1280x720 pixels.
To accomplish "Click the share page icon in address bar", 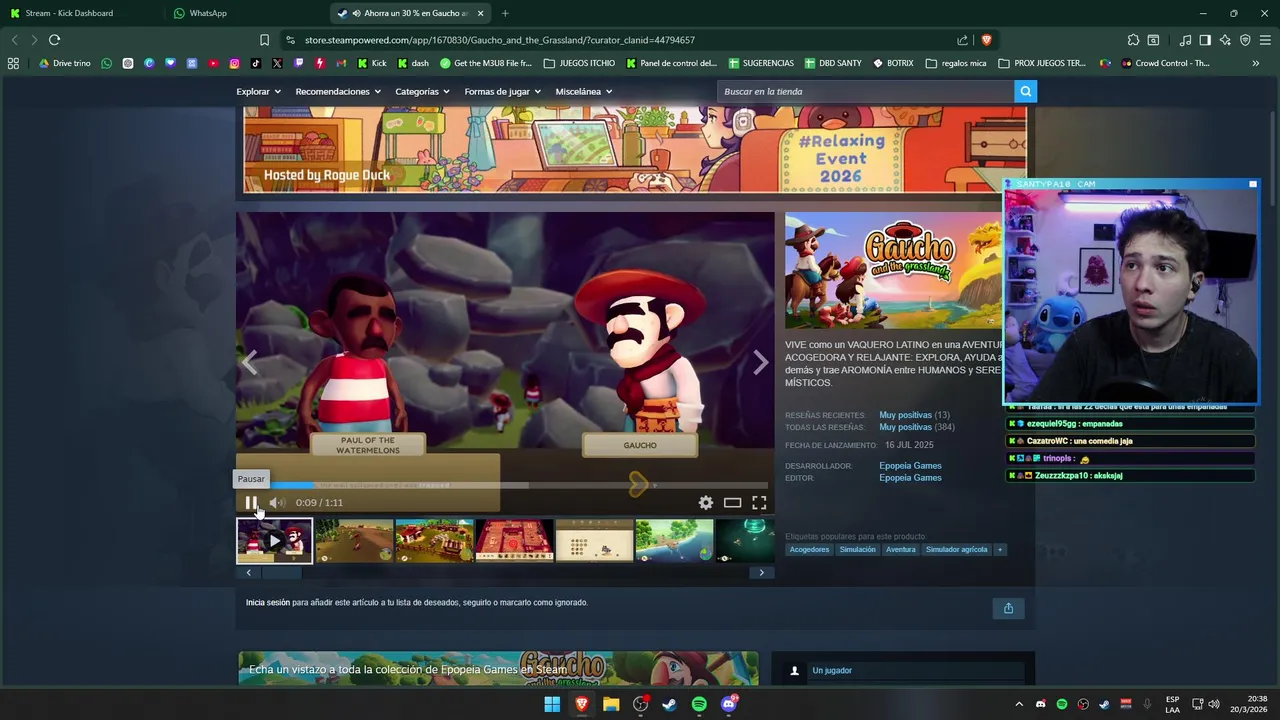I will tap(962, 40).
